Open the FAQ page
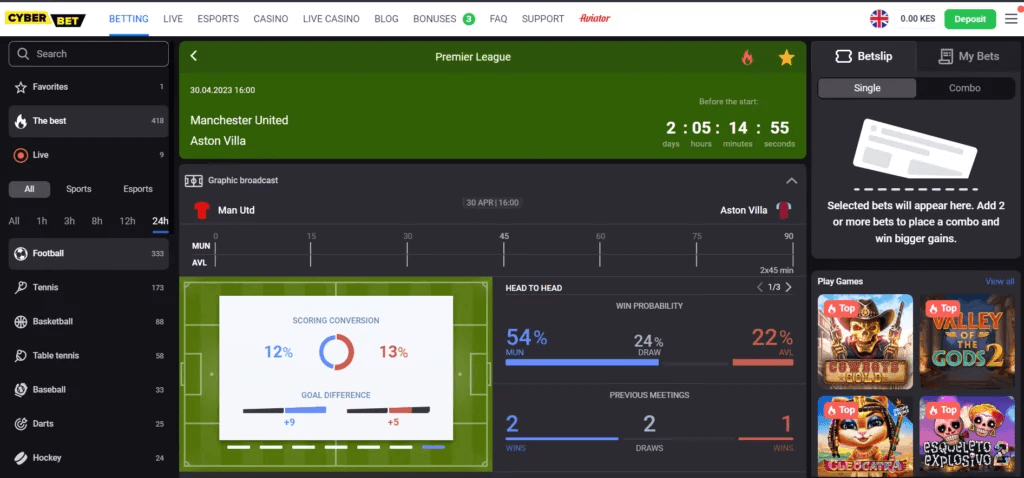The image size is (1024, 478). pos(498,19)
